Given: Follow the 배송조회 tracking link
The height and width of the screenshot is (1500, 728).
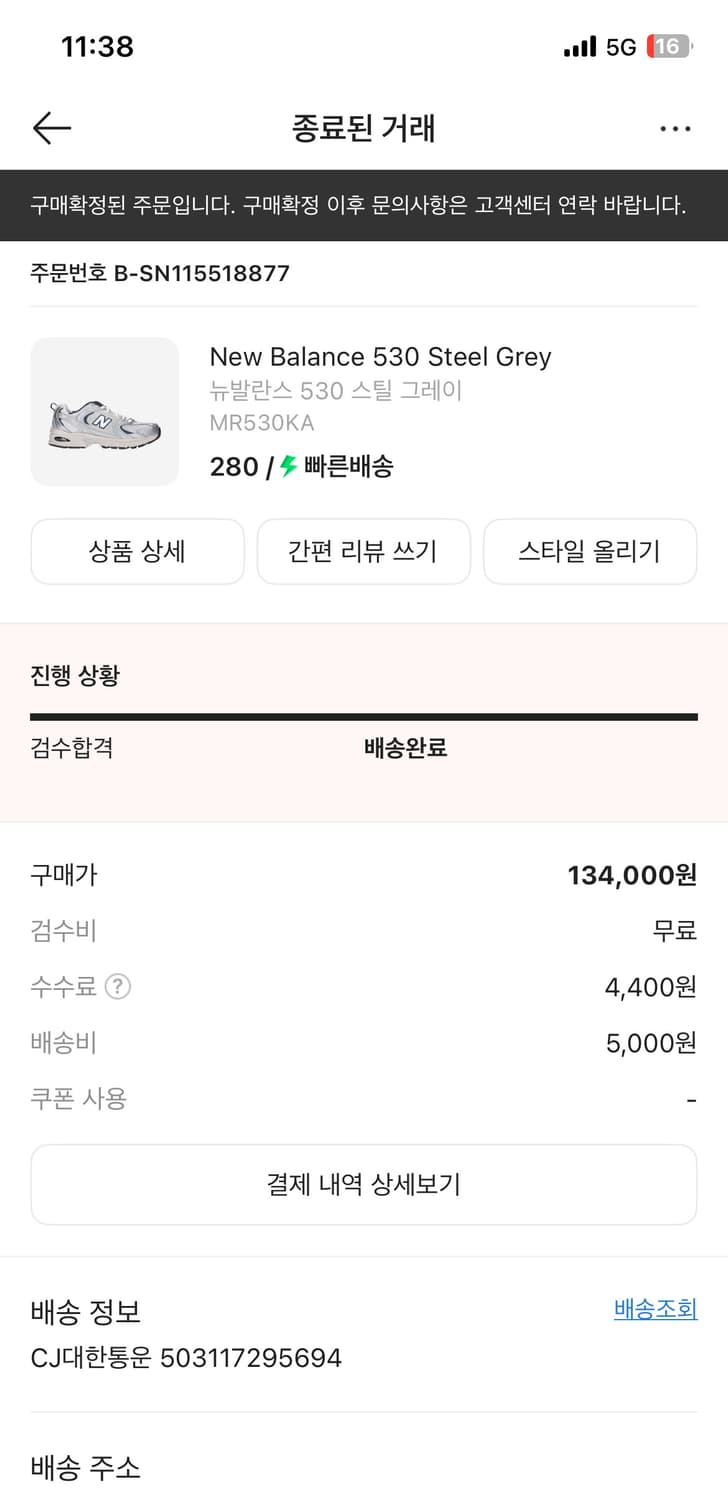Looking at the screenshot, I should [655, 1309].
